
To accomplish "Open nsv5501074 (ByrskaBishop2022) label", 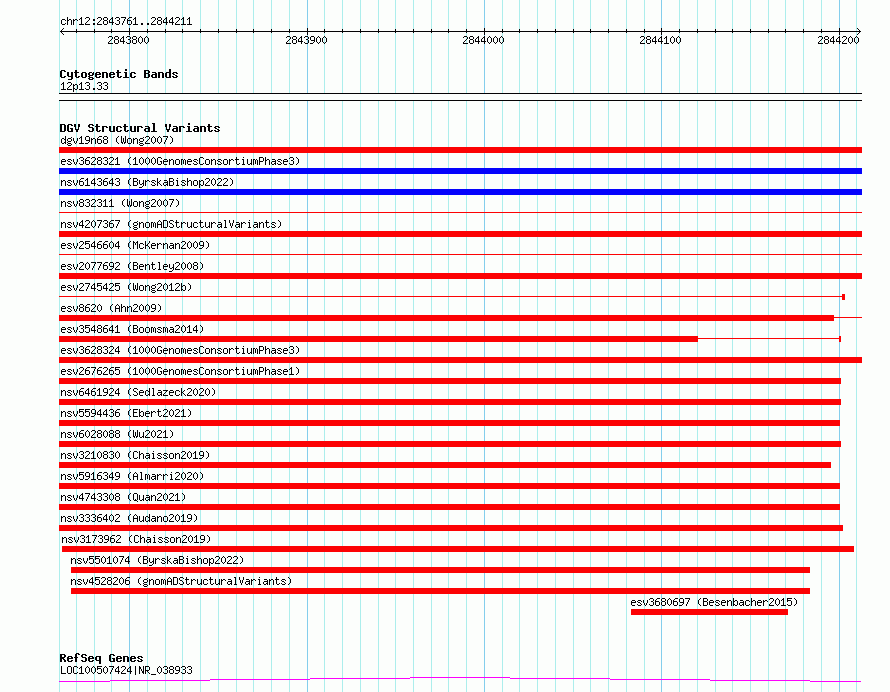I will (x=157, y=560).
